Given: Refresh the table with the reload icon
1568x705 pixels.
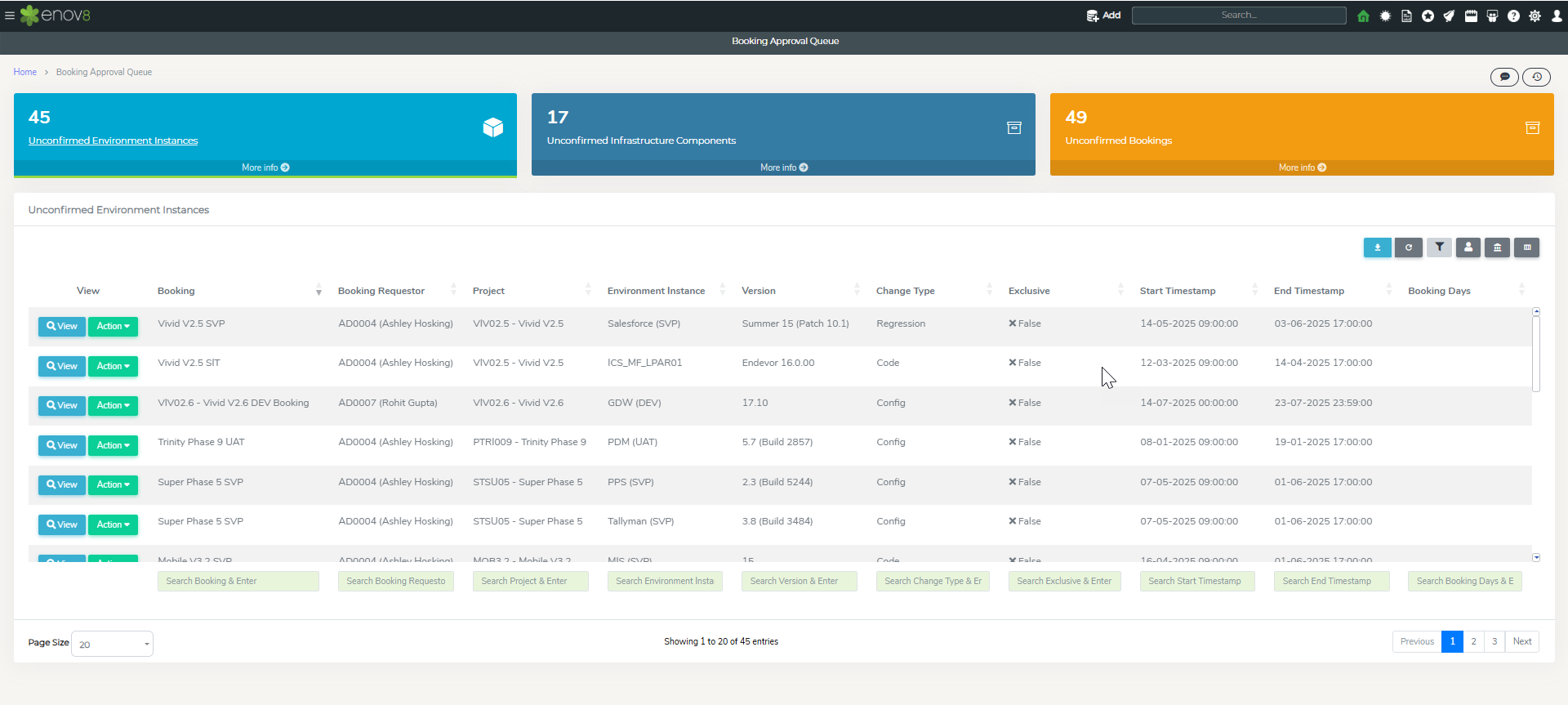Looking at the screenshot, I should pos(1409,248).
